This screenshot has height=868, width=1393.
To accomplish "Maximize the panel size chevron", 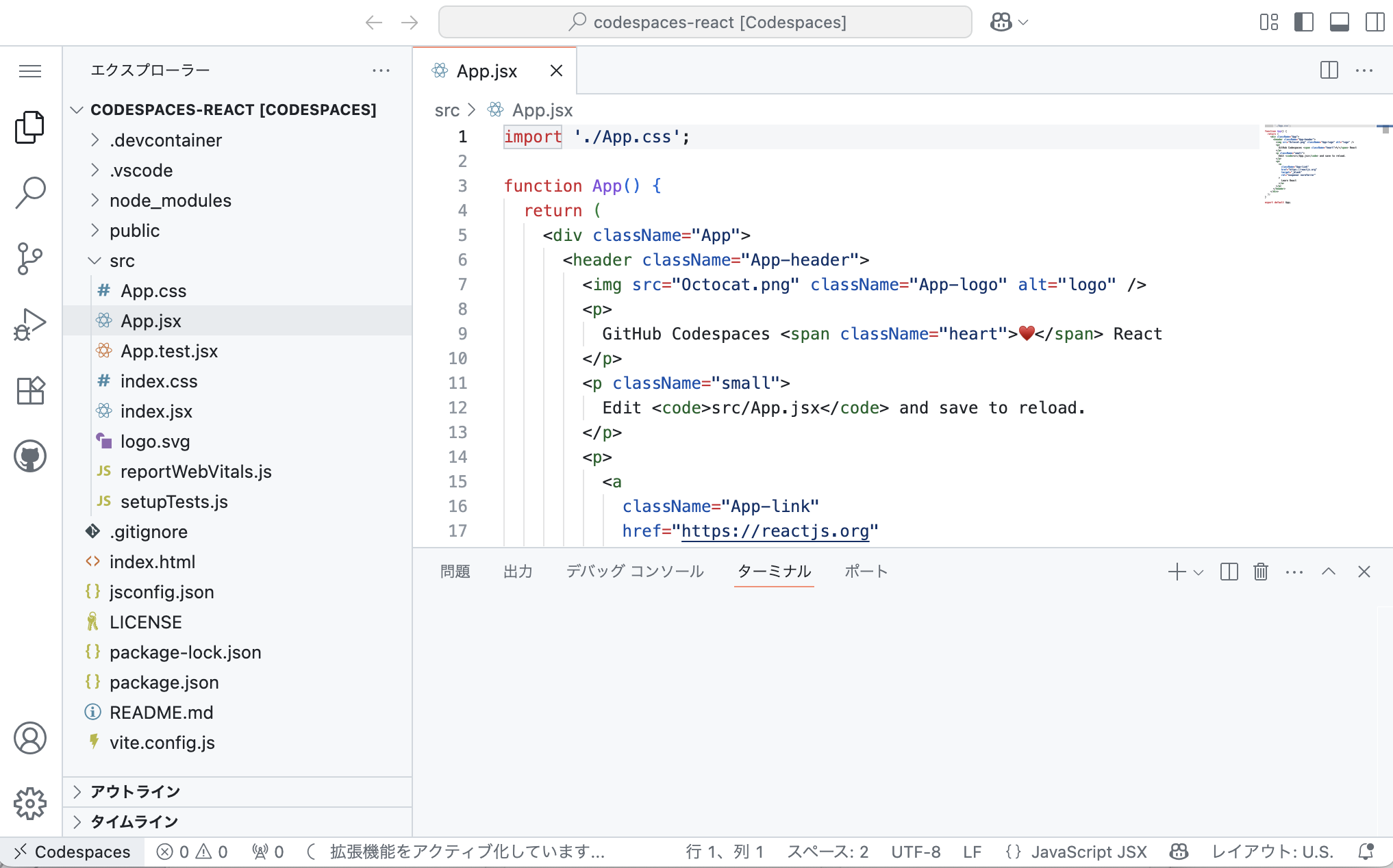I will point(1329,572).
